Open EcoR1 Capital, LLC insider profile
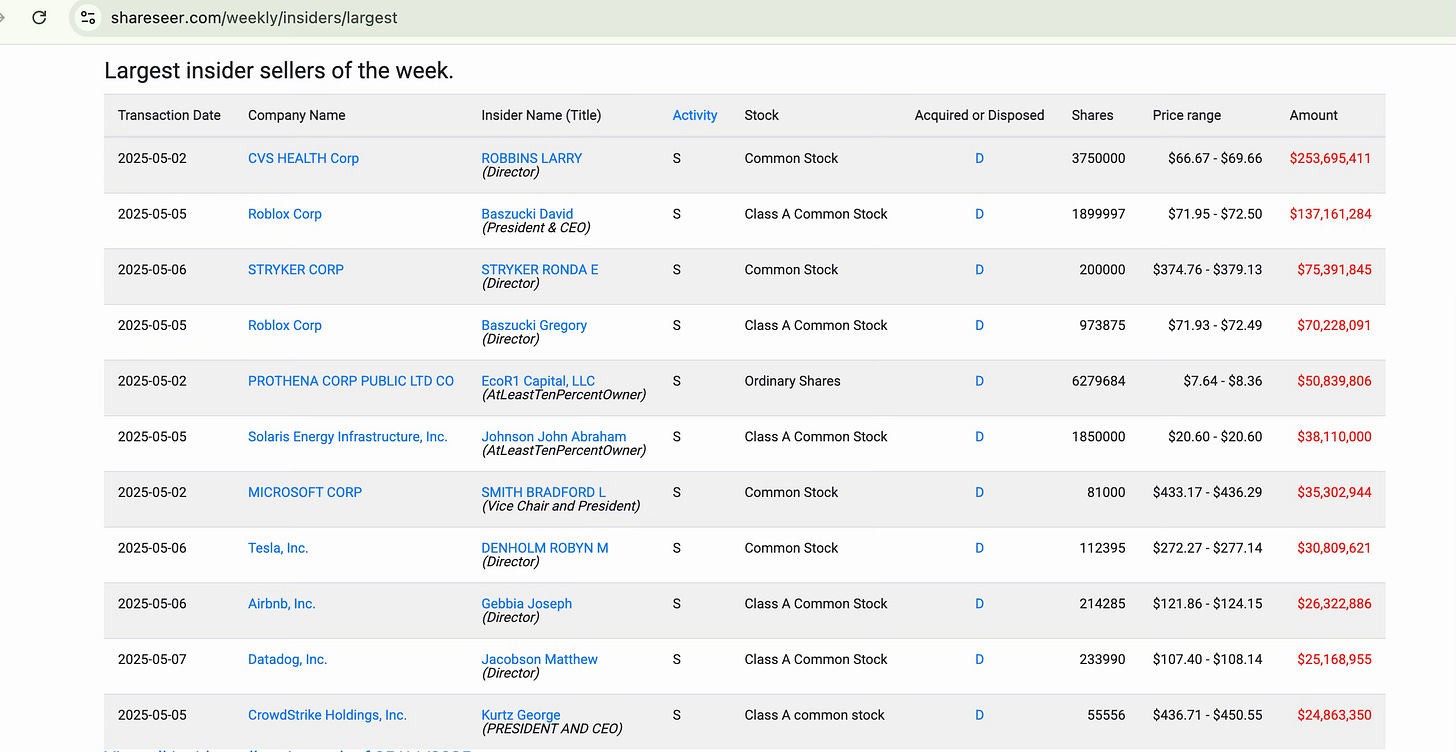The height and width of the screenshot is (752, 1456). click(x=538, y=381)
